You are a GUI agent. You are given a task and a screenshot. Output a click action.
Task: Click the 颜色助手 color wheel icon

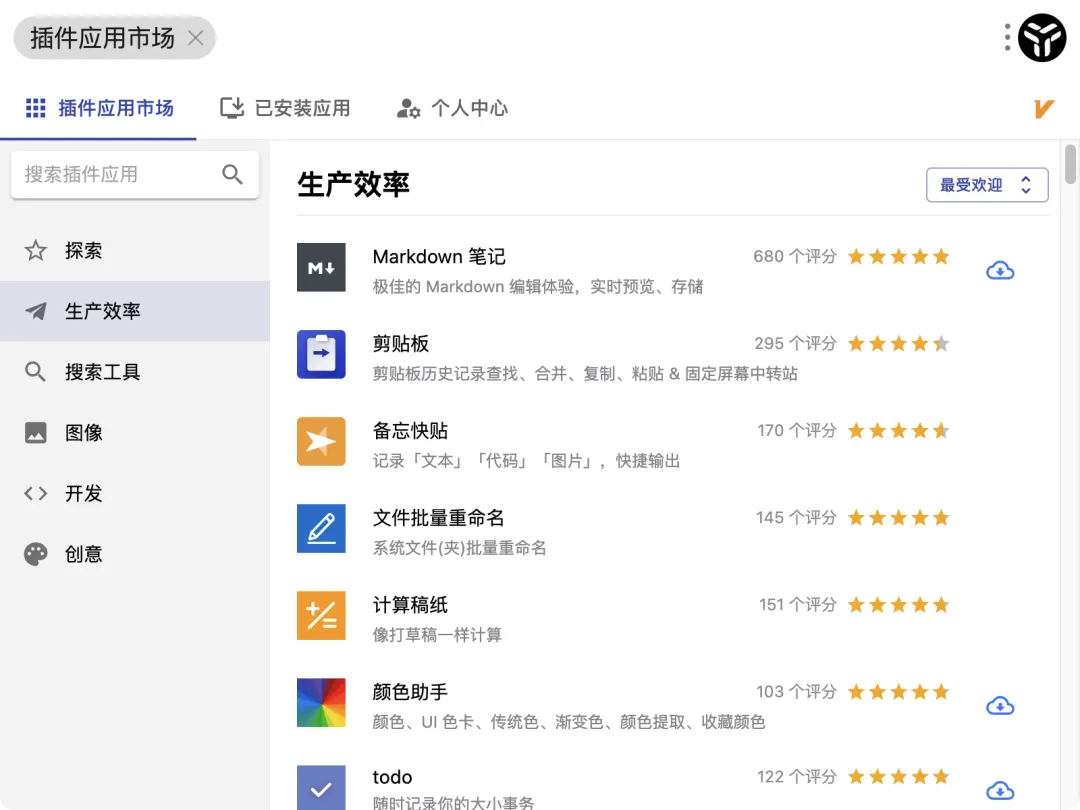point(321,703)
